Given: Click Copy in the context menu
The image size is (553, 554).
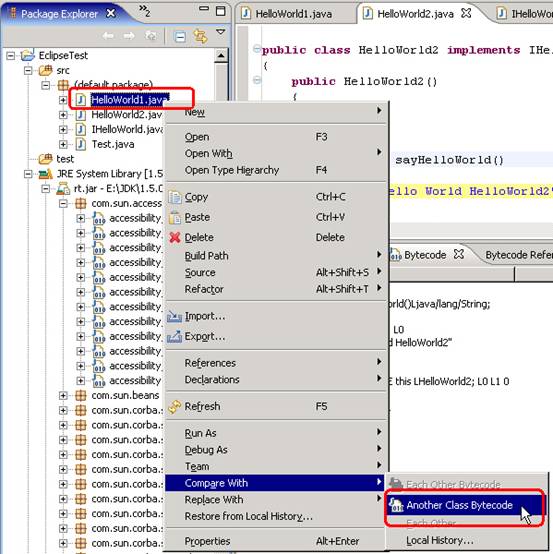Looking at the screenshot, I should 276,197.
